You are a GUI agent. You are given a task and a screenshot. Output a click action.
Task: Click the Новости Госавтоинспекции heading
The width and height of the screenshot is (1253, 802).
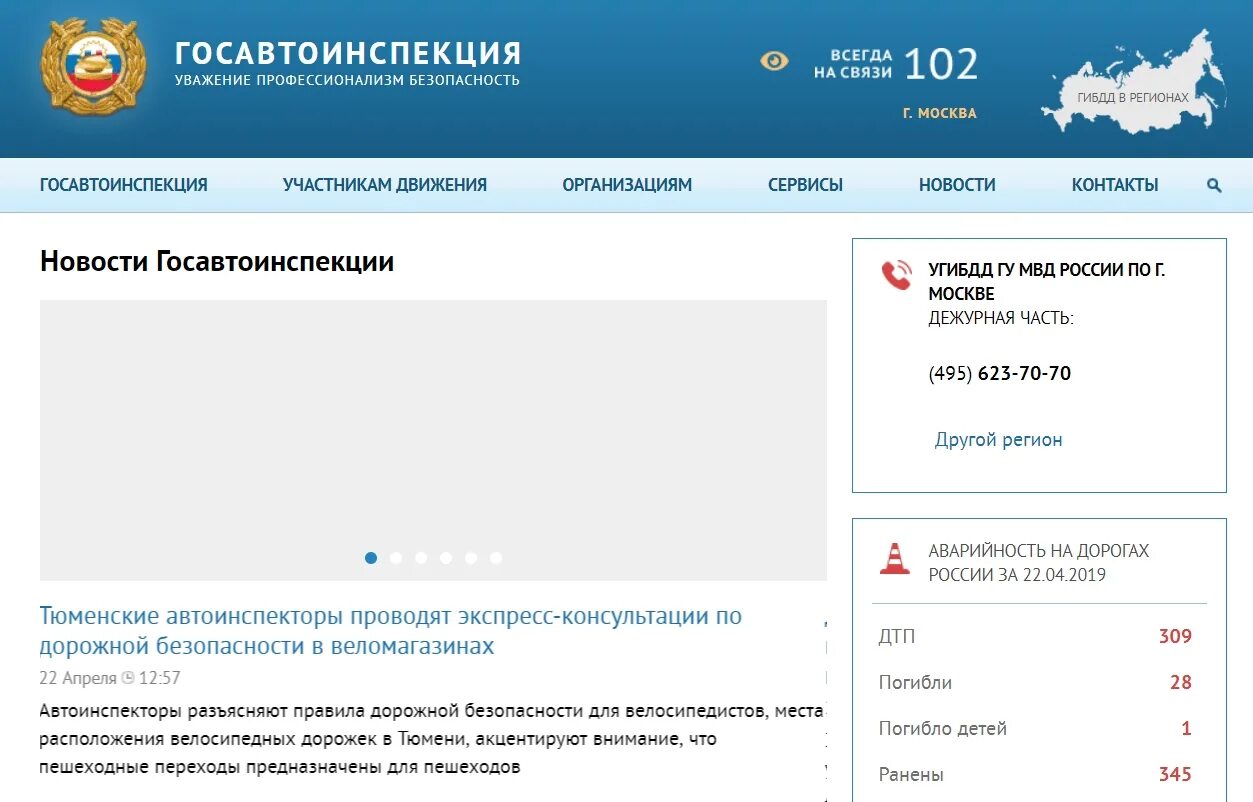click(217, 262)
